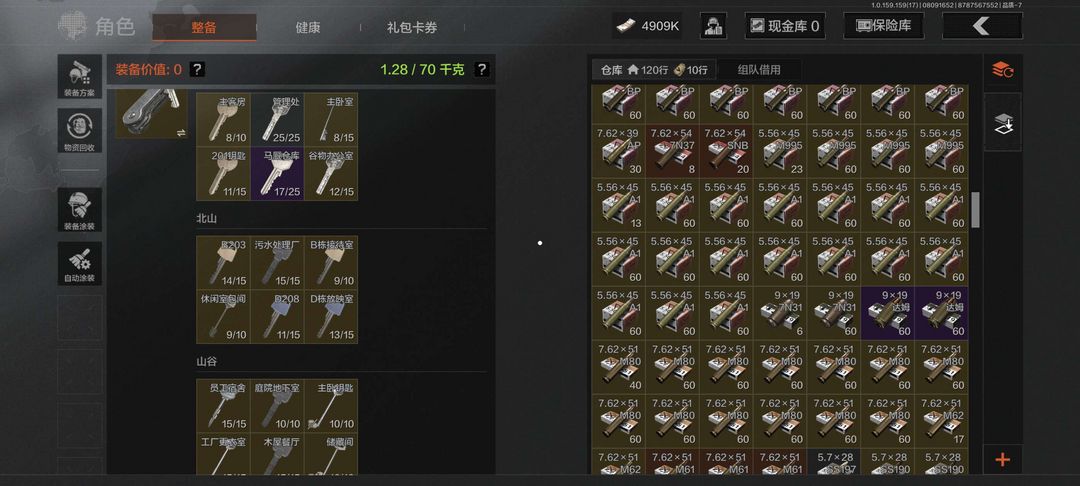Click the character profile icon beside 4909K
Screen dimensions: 1080x486
[714, 26]
